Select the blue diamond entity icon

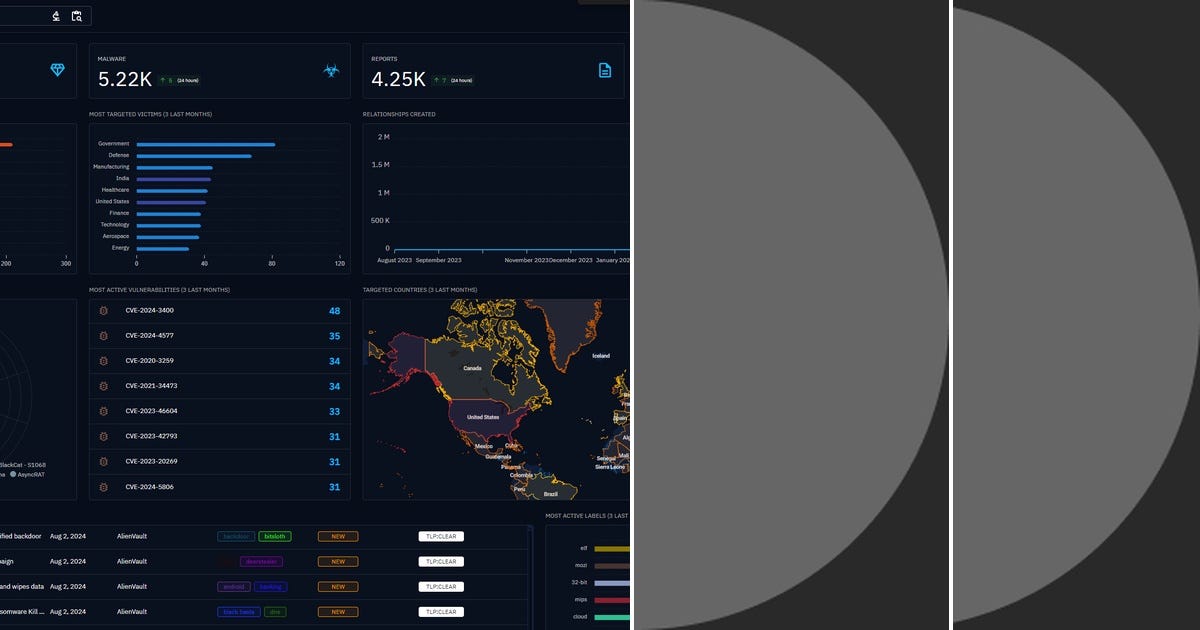click(x=57, y=70)
